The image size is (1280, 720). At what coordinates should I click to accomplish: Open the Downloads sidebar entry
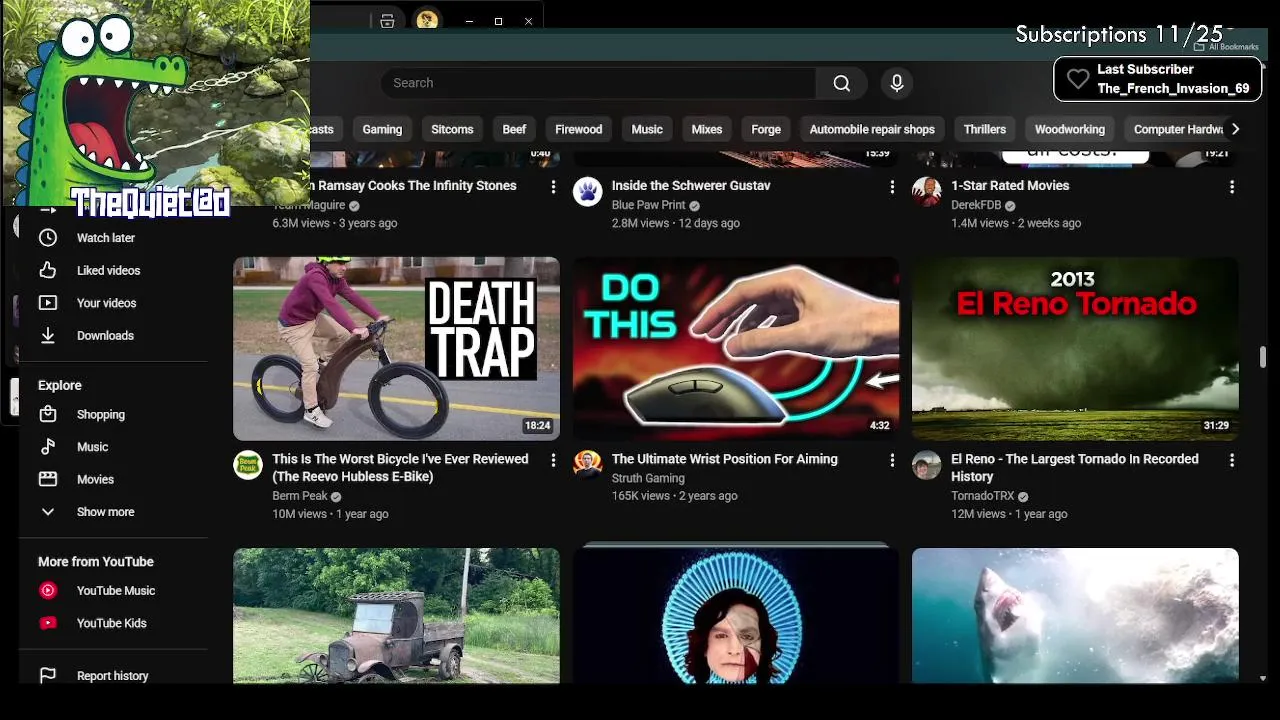pos(105,336)
